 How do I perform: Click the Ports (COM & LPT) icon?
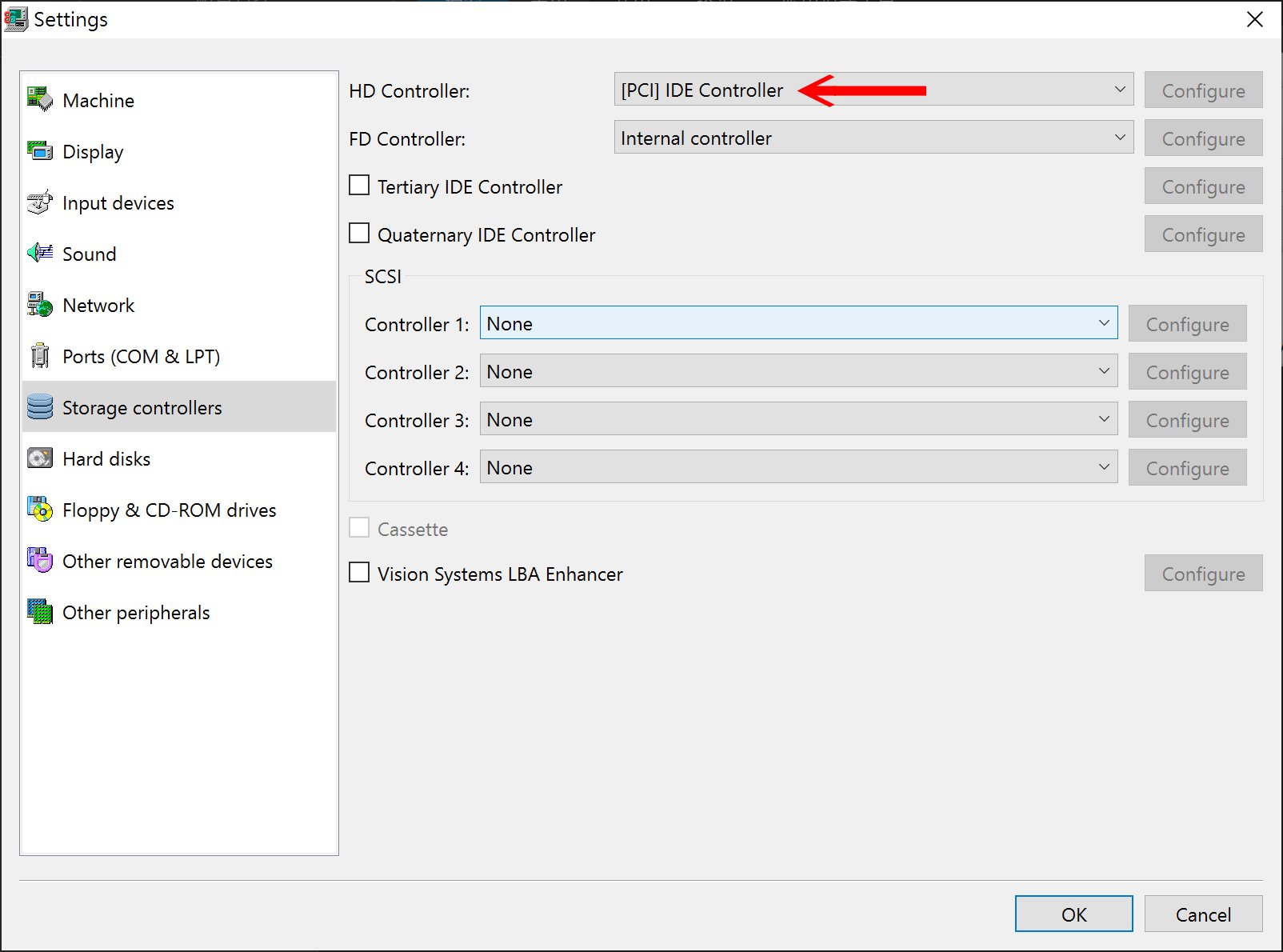tap(39, 356)
